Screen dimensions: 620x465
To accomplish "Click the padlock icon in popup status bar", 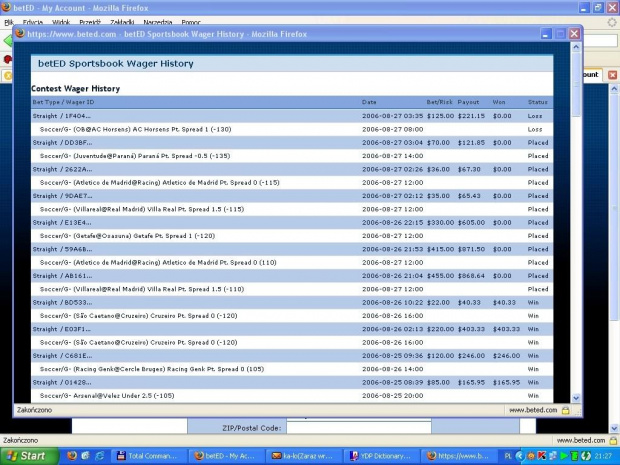I will pos(565,410).
